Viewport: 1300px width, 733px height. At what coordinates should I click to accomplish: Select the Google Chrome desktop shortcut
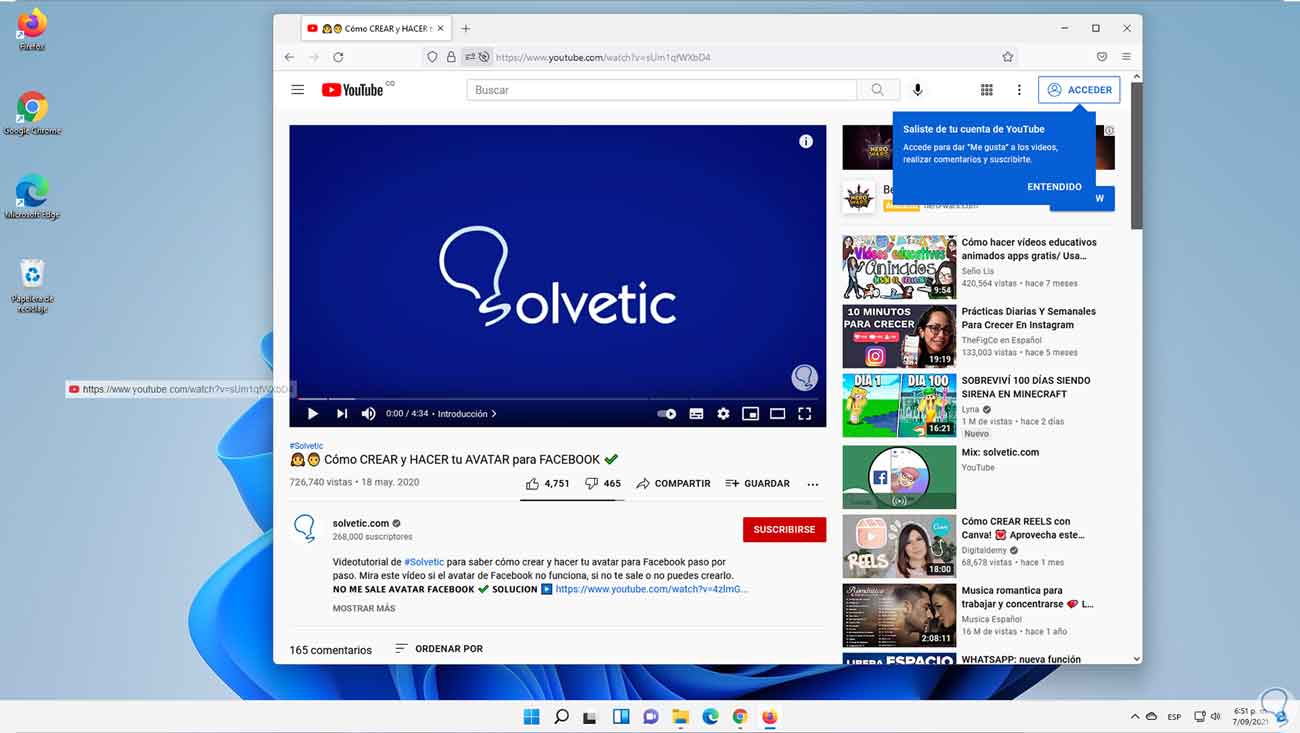(32, 113)
